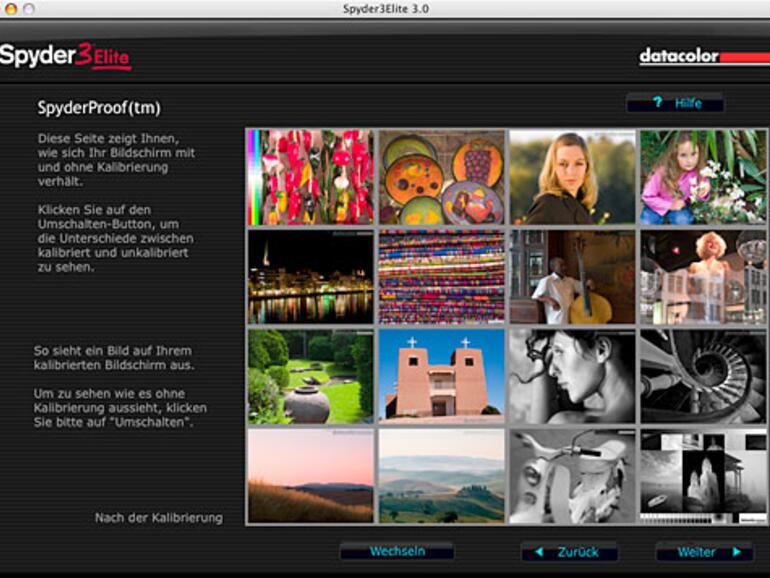The height and width of the screenshot is (578, 770).
Task: Select the night city skyline thumbnail
Action: click(x=310, y=277)
